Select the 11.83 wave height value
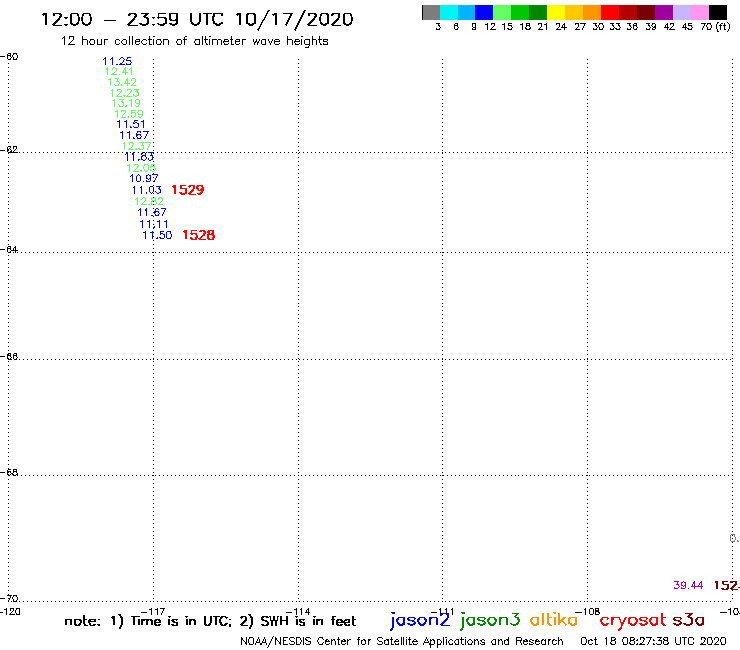 point(139,157)
